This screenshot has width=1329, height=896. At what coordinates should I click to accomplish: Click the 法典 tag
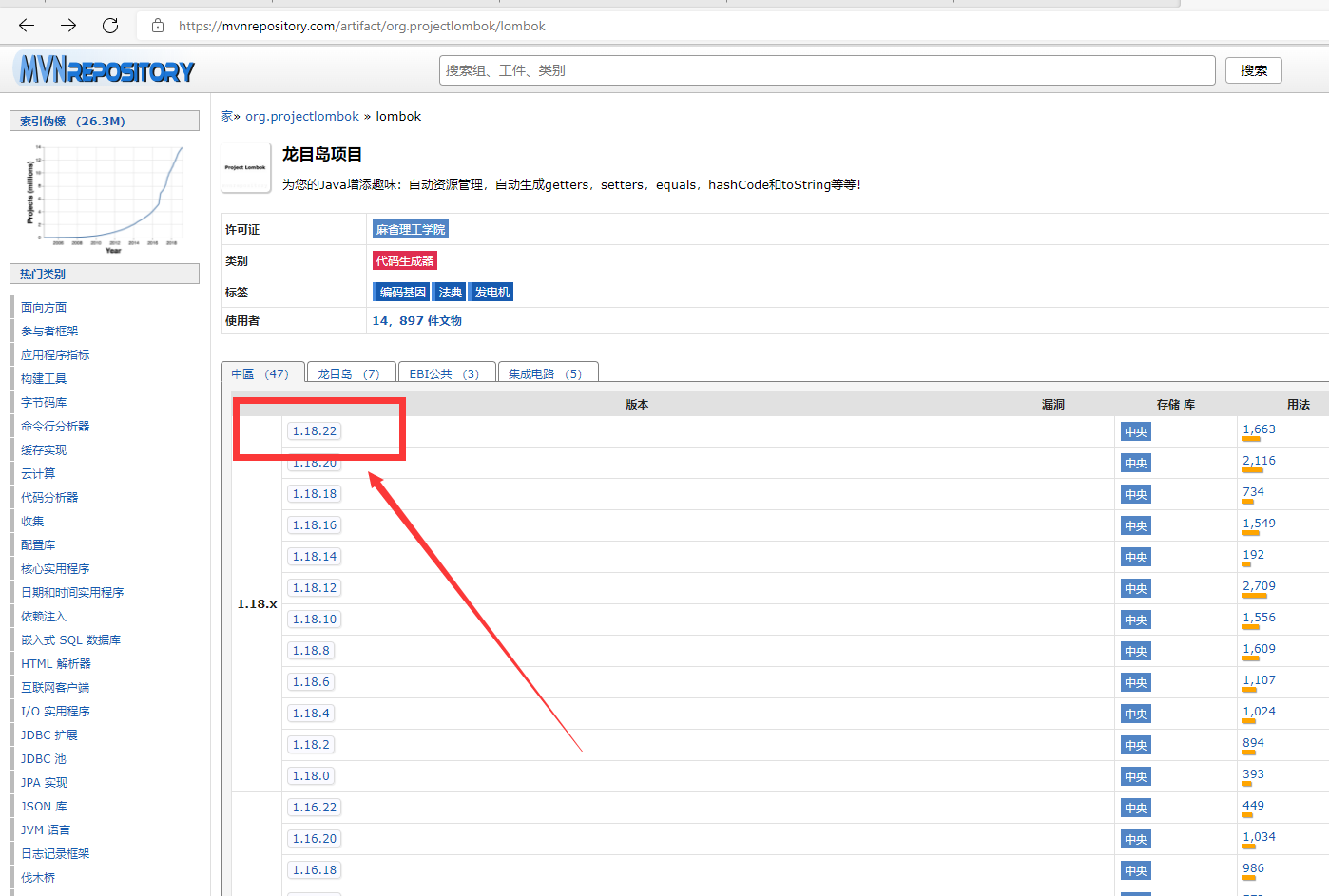(x=450, y=292)
